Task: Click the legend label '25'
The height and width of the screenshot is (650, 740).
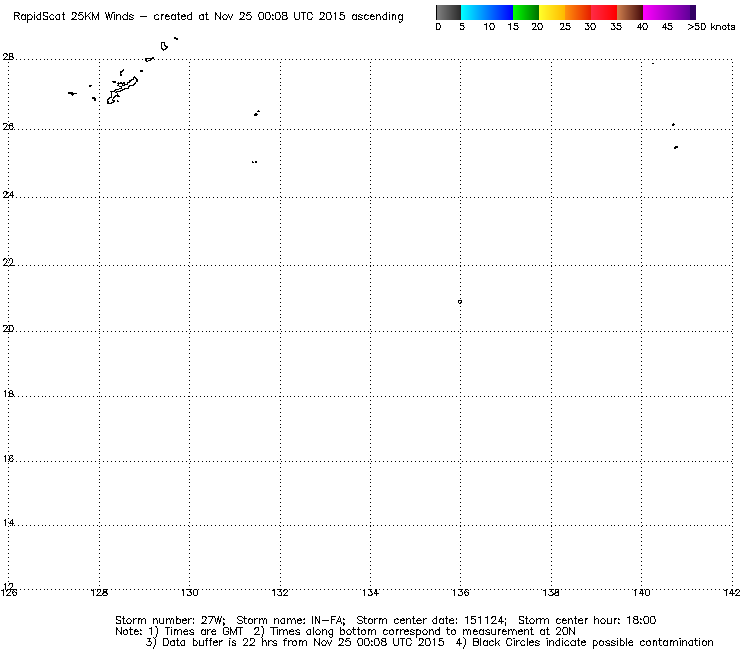Action: pyautogui.click(x=565, y=27)
